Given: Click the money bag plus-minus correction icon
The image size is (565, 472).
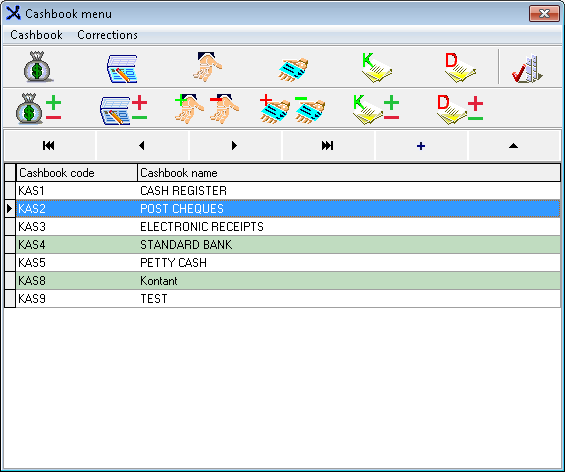Looking at the screenshot, I should click(x=38, y=108).
